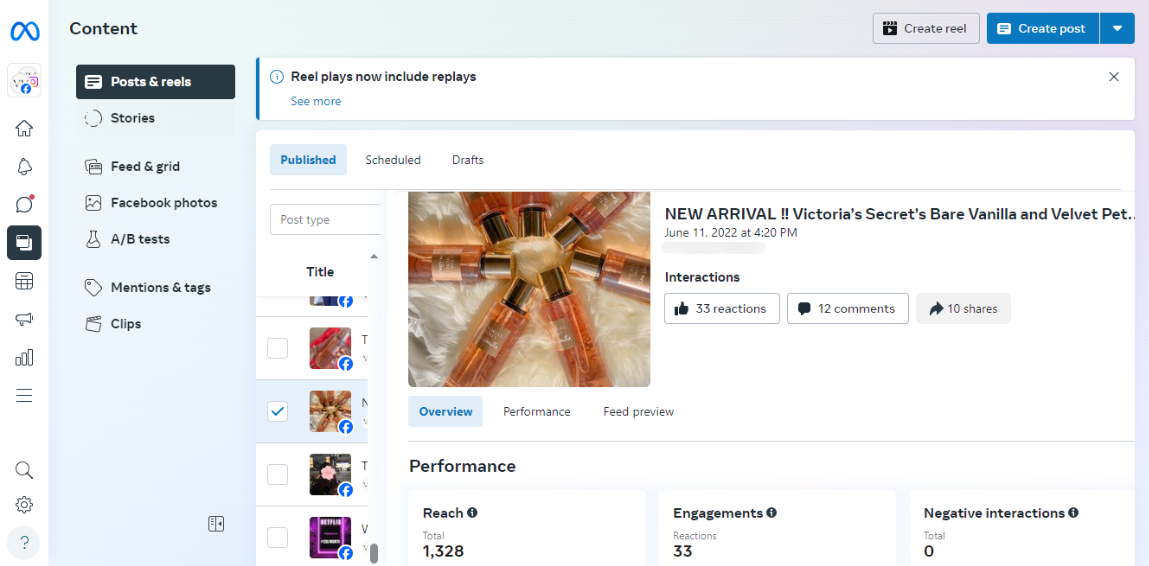Screen dimensions: 1149x566
Task: Click the Search magnifier icon in sidebar
Action: [24, 470]
